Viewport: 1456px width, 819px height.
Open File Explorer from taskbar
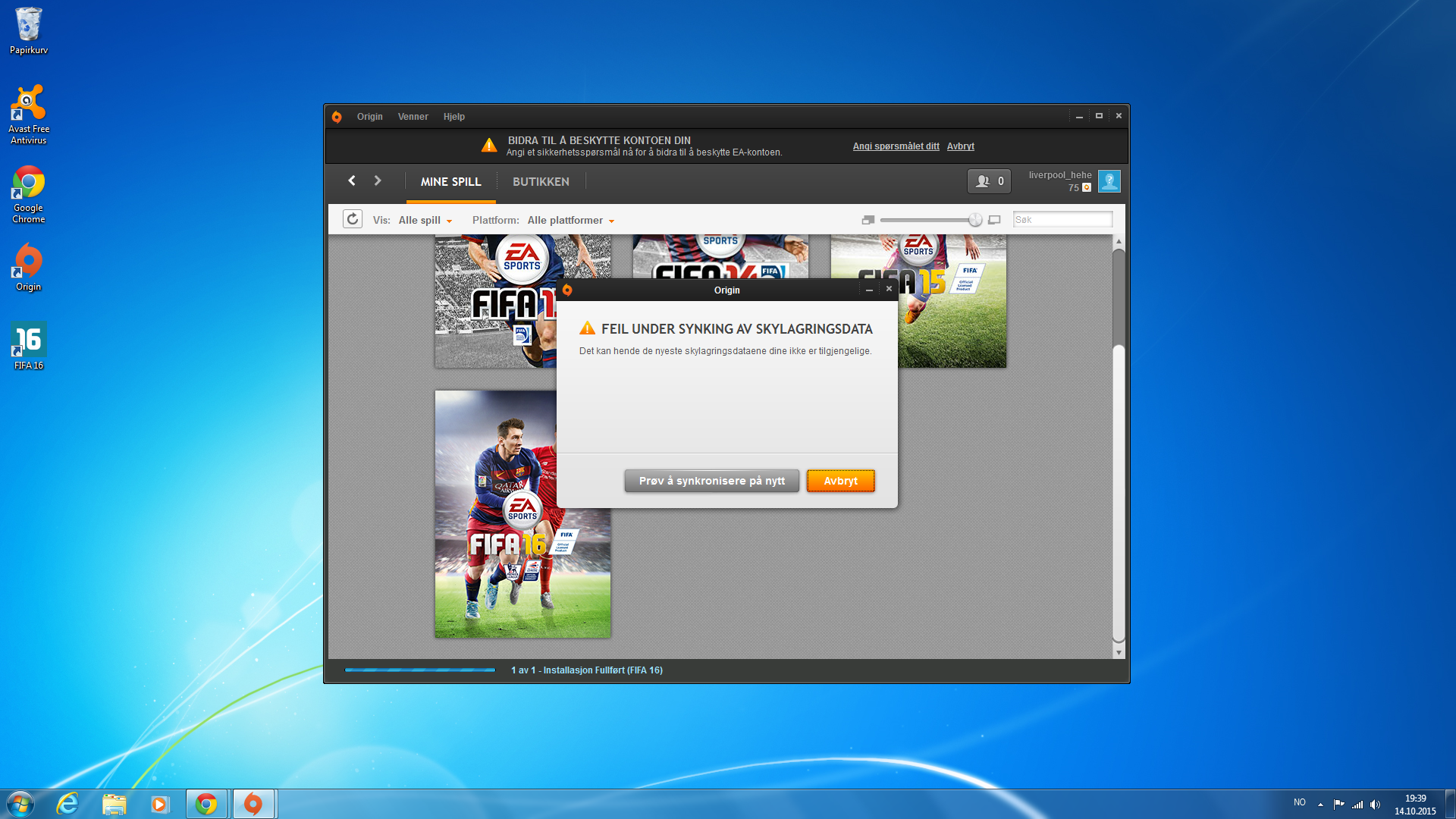point(114,804)
